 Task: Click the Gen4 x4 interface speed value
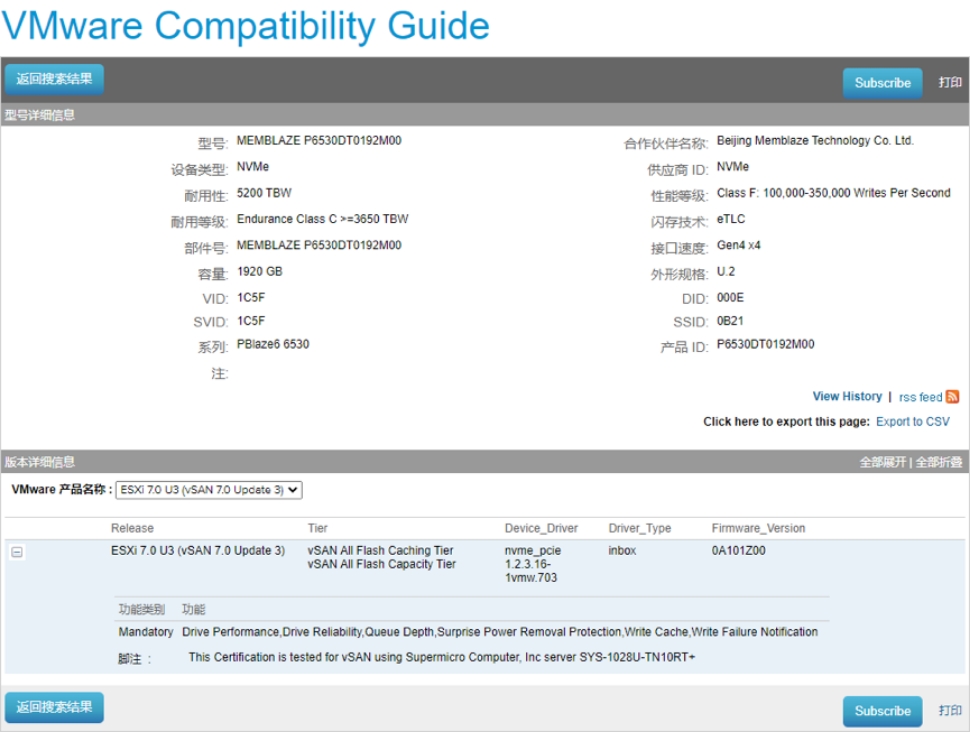(x=739, y=245)
